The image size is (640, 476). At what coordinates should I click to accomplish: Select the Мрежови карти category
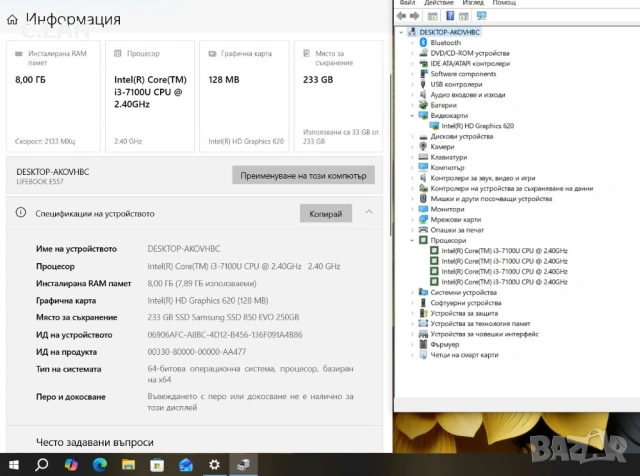click(x=456, y=220)
